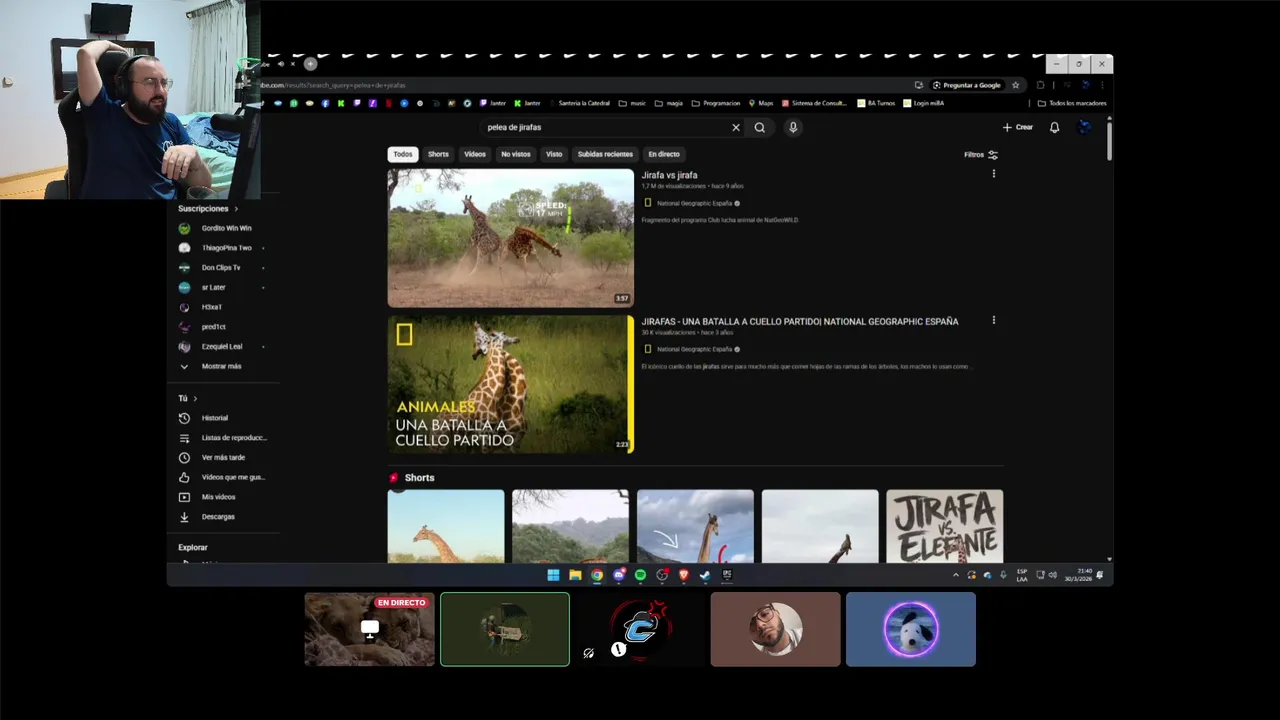Click the Crear plus button
This screenshot has width=1280, height=720.
tap(1018, 127)
